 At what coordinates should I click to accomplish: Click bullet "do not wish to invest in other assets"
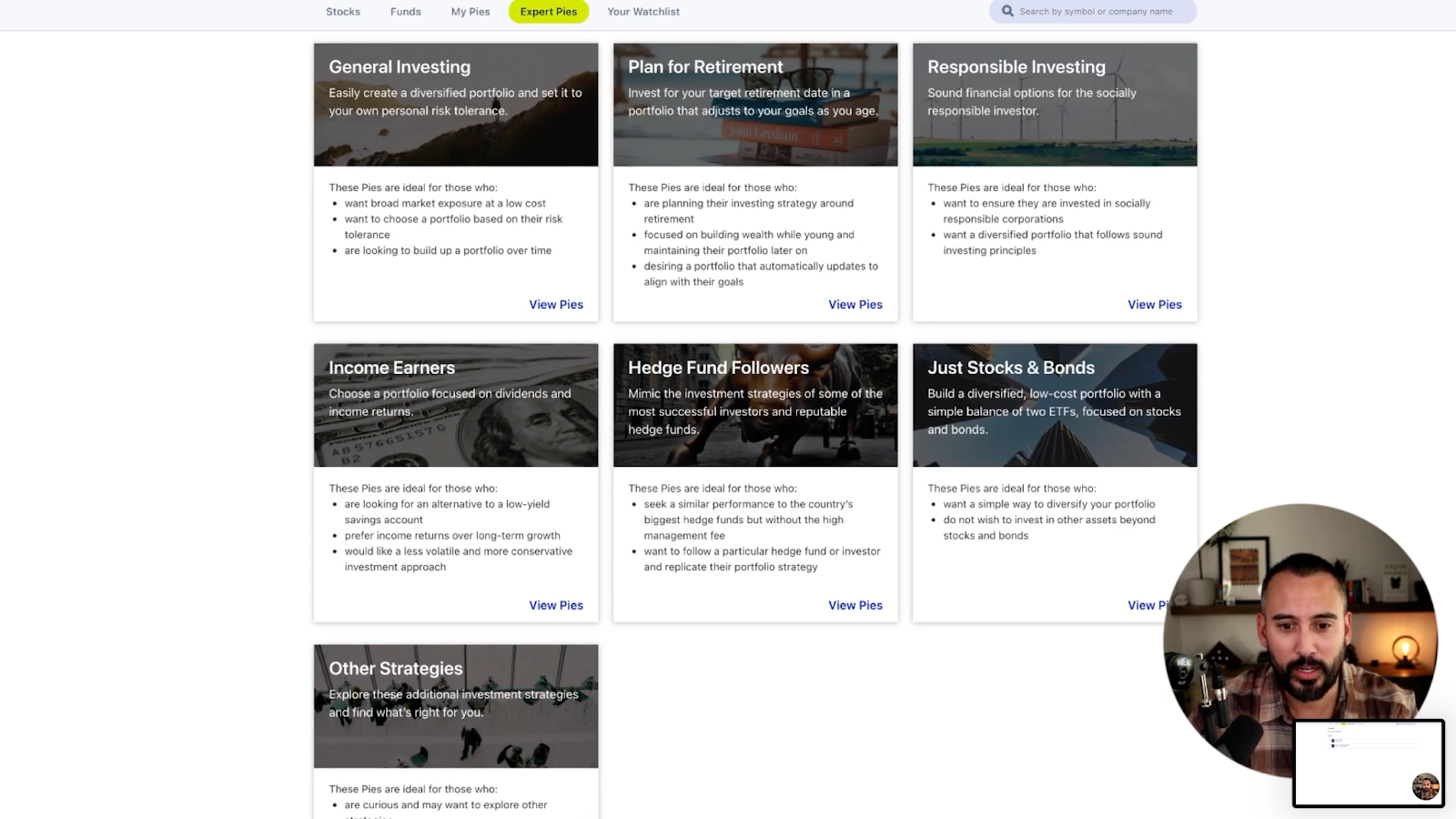click(1049, 528)
